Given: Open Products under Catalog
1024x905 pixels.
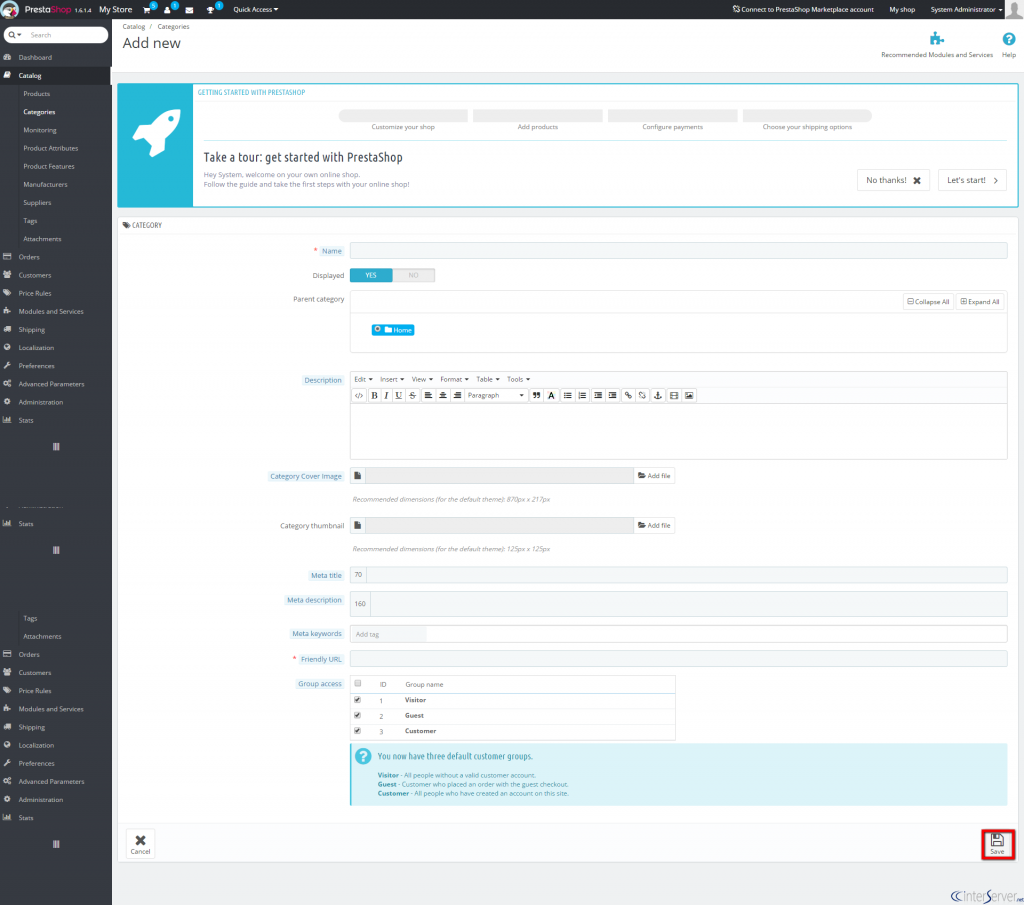Looking at the screenshot, I should [37, 94].
